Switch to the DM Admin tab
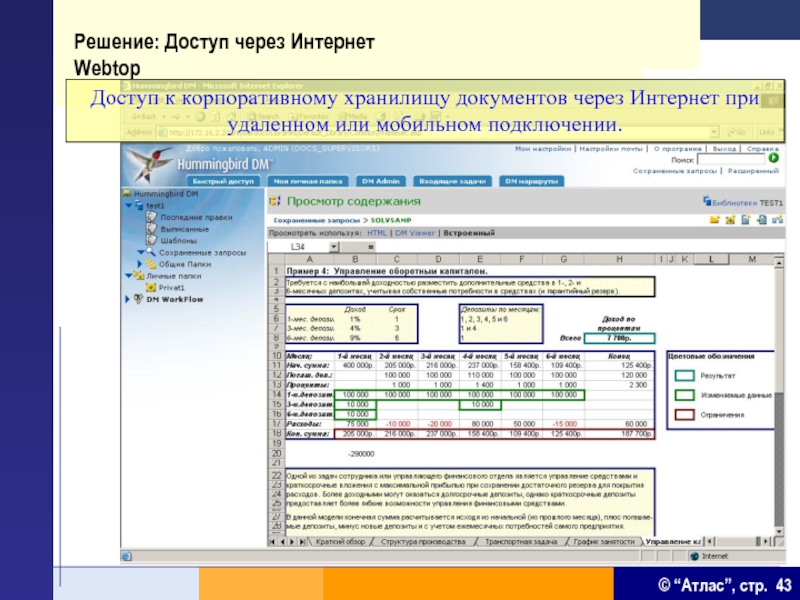 point(381,181)
